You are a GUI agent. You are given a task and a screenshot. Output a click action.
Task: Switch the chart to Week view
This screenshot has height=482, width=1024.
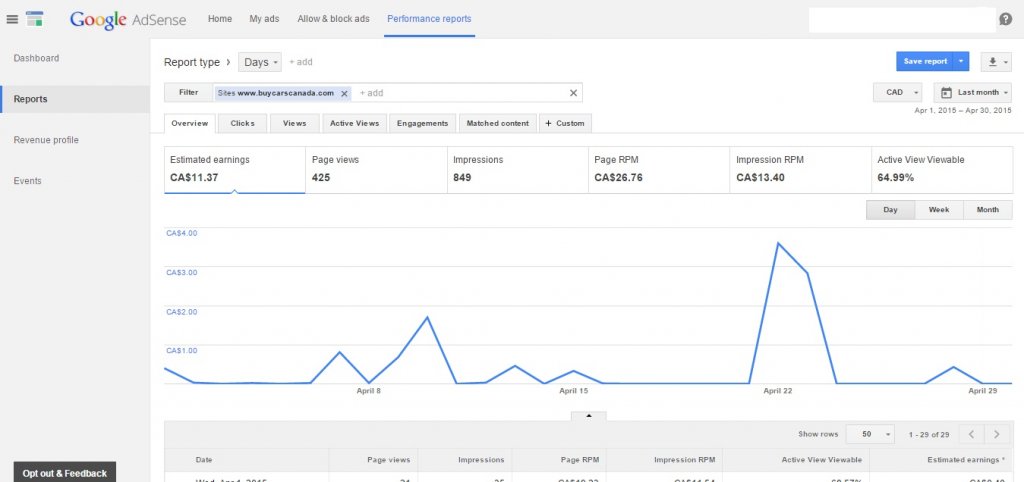click(x=938, y=210)
